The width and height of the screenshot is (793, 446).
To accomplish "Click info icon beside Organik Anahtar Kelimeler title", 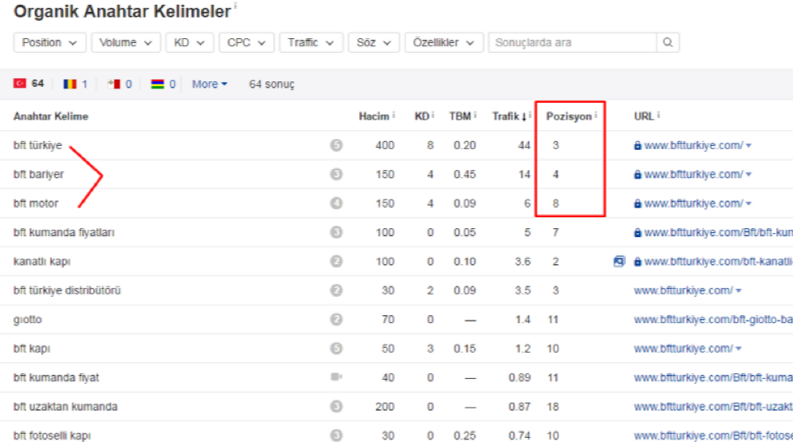I will pos(235,6).
